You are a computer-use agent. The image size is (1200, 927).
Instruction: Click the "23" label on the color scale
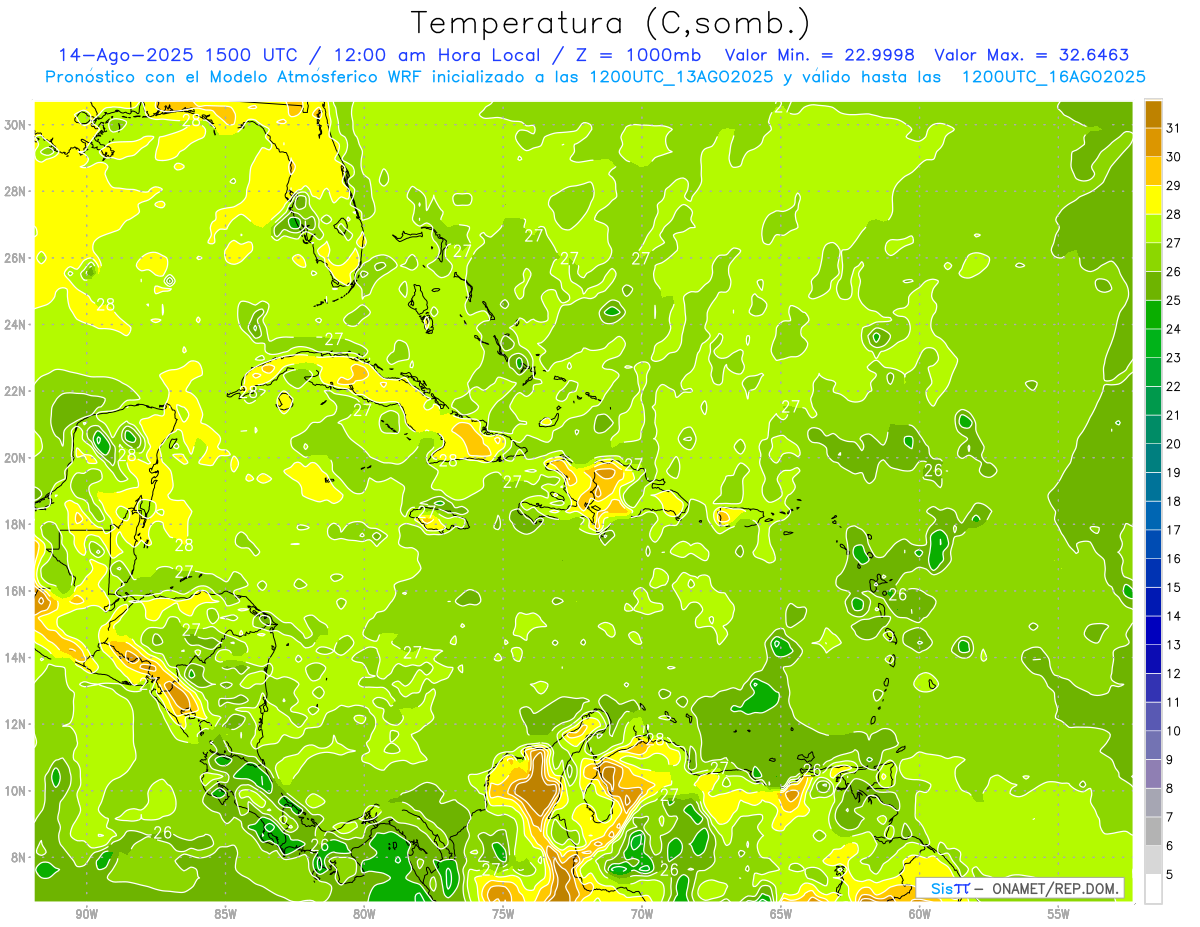click(1174, 358)
